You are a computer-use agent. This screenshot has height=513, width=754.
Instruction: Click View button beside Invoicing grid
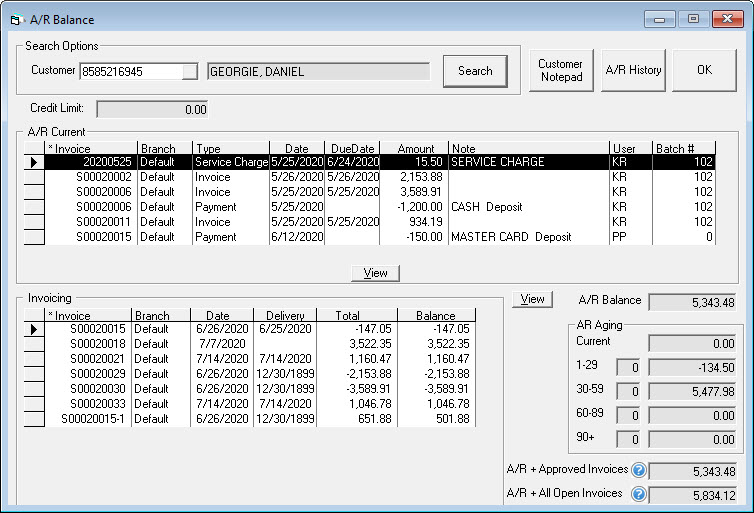click(x=532, y=299)
